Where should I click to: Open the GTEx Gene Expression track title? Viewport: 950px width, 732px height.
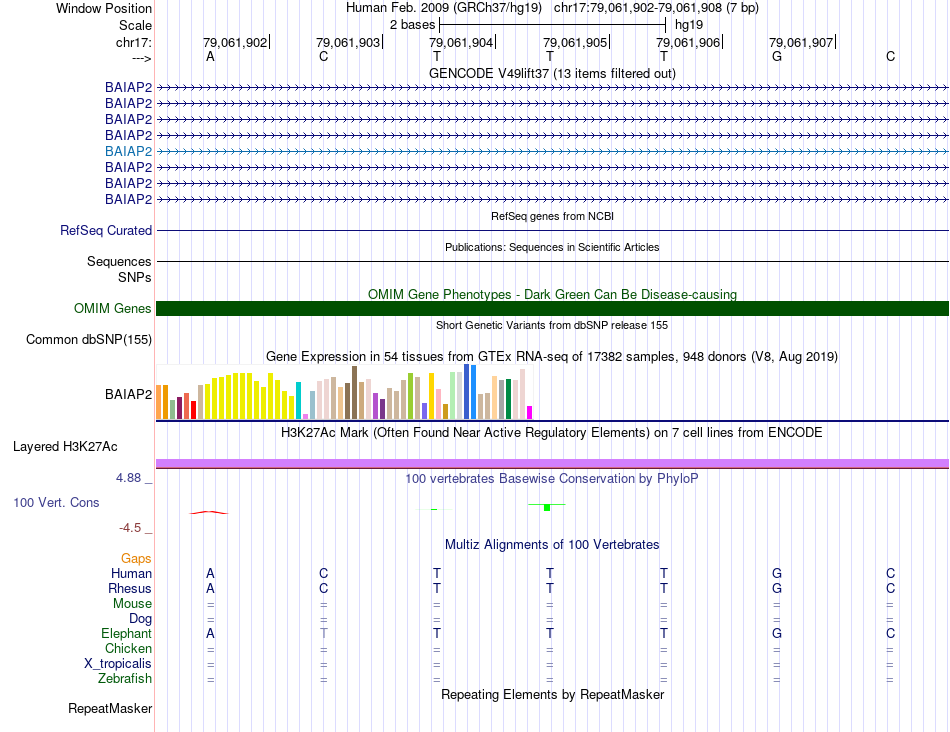[x=552, y=356]
